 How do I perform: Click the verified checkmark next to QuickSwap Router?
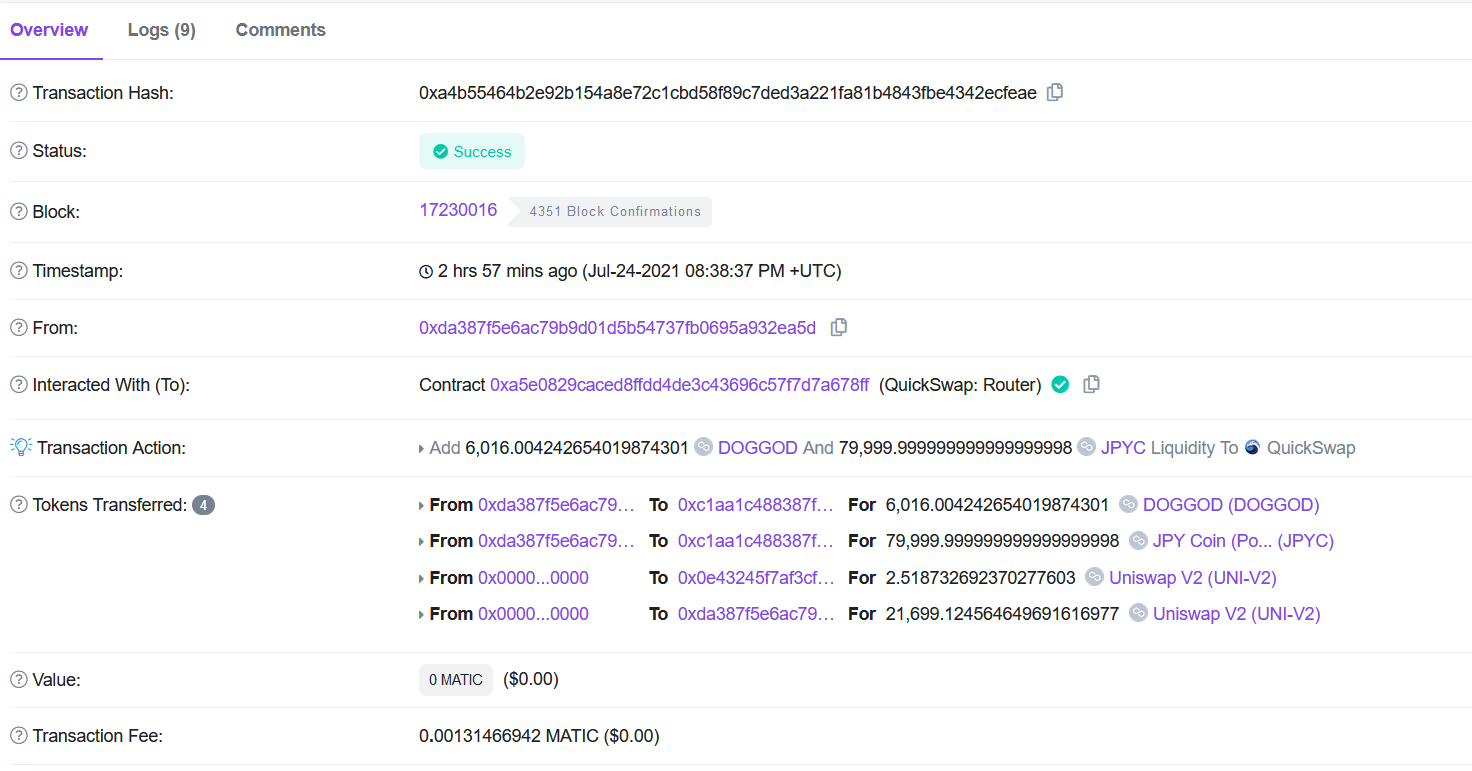point(1061,384)
